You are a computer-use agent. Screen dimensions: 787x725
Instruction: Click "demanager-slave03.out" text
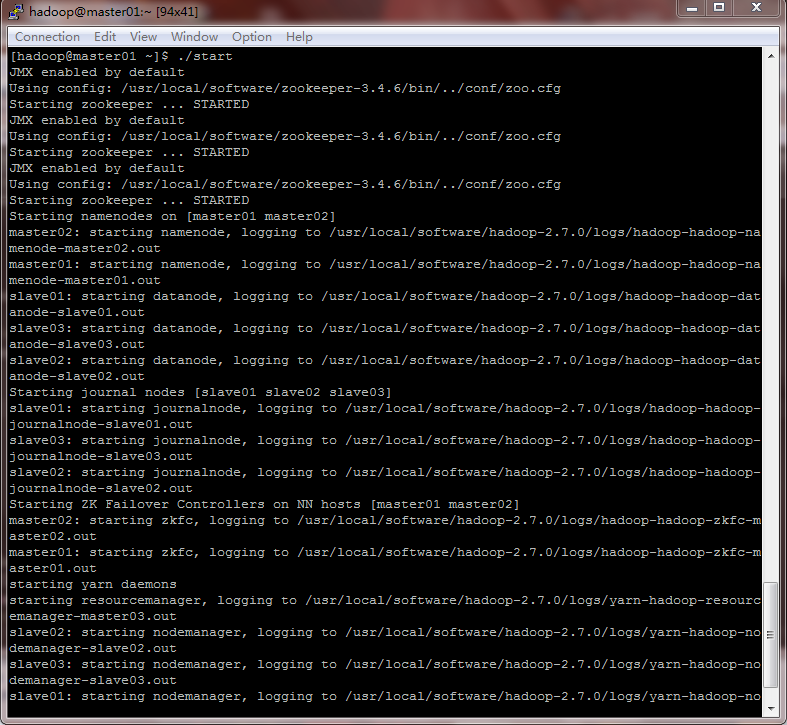click(93, 680)
